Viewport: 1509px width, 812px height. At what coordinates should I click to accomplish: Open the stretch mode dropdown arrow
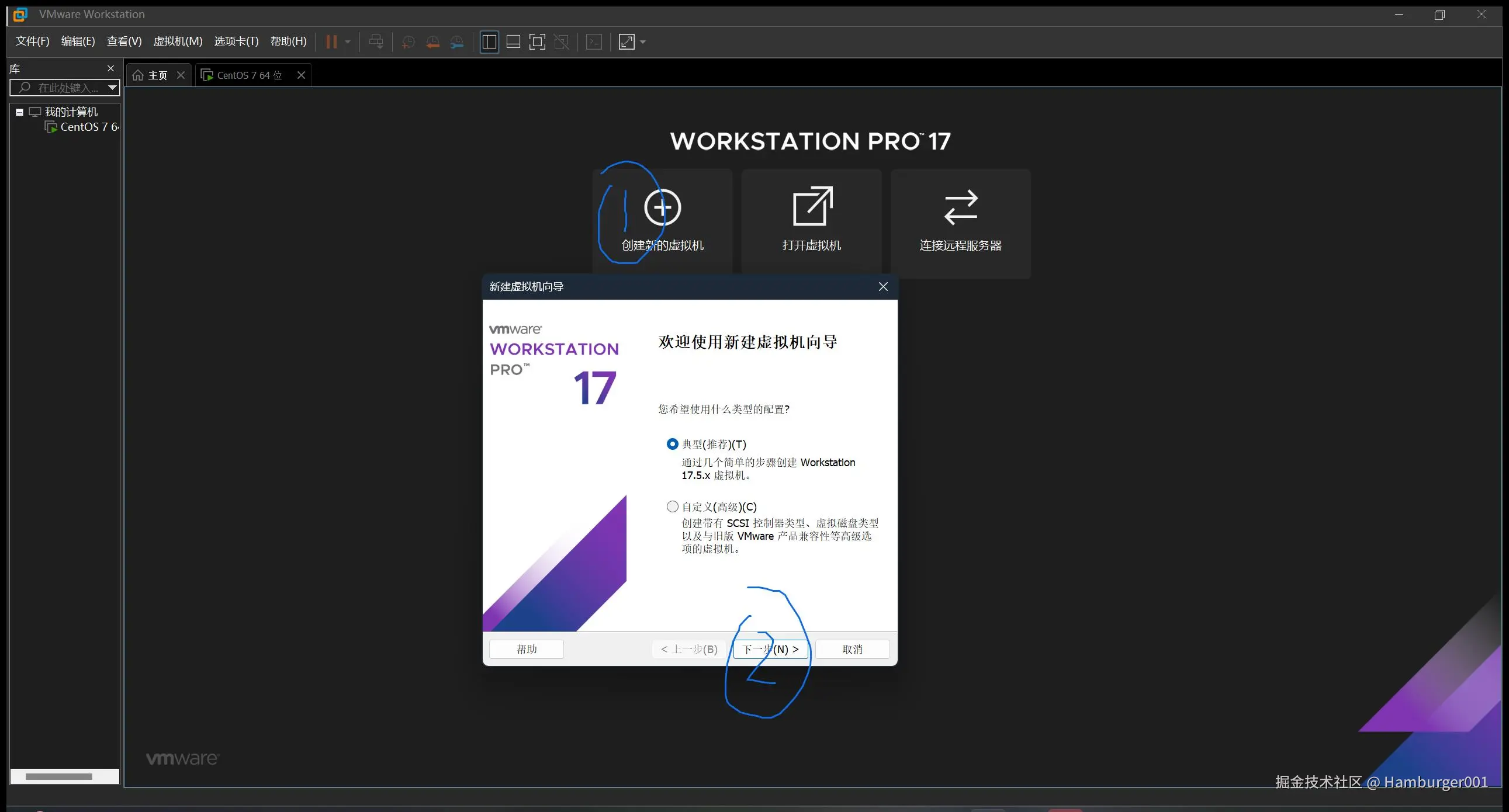643,41
